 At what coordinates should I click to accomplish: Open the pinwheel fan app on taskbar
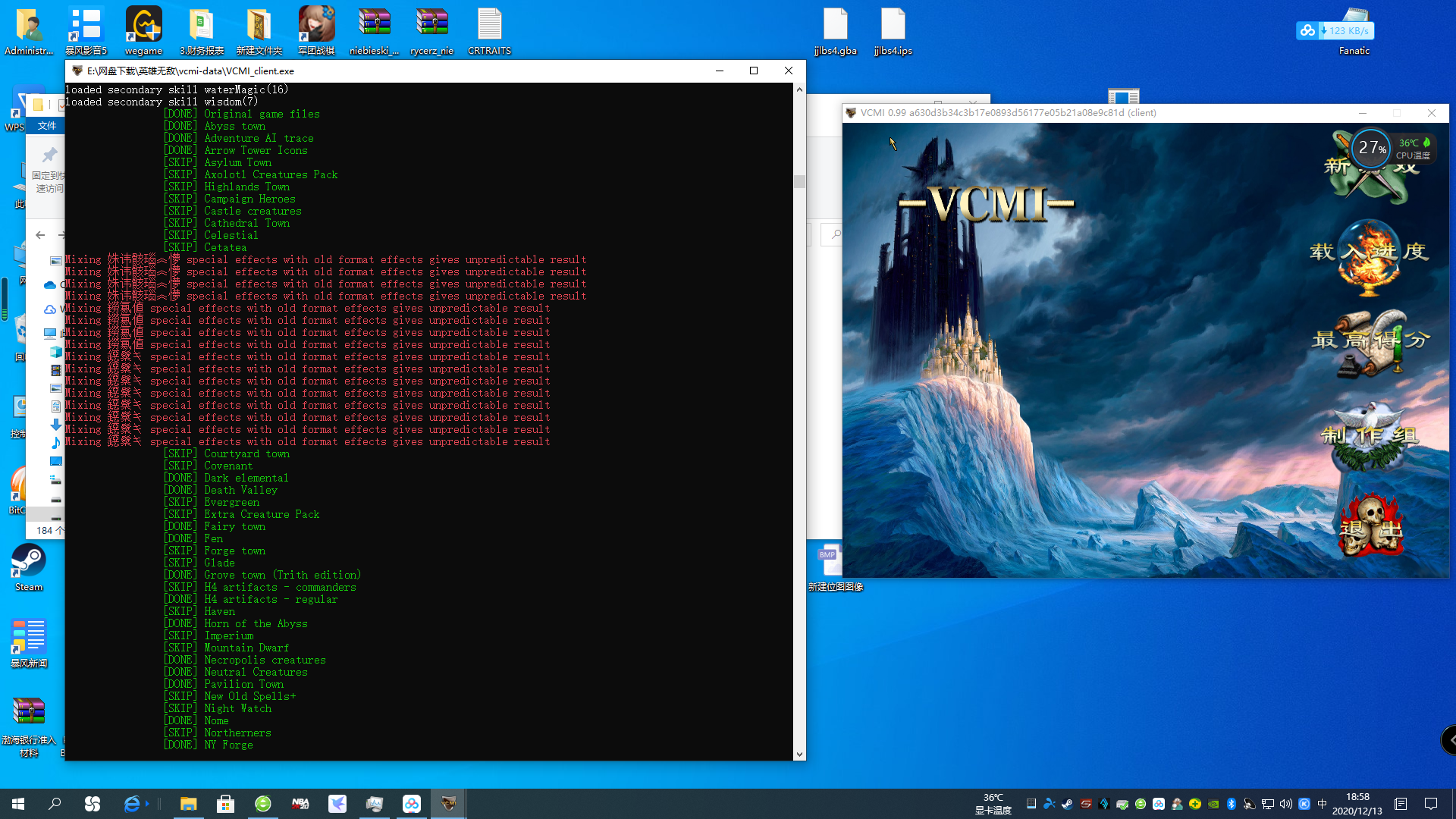[x=92, y=804]
